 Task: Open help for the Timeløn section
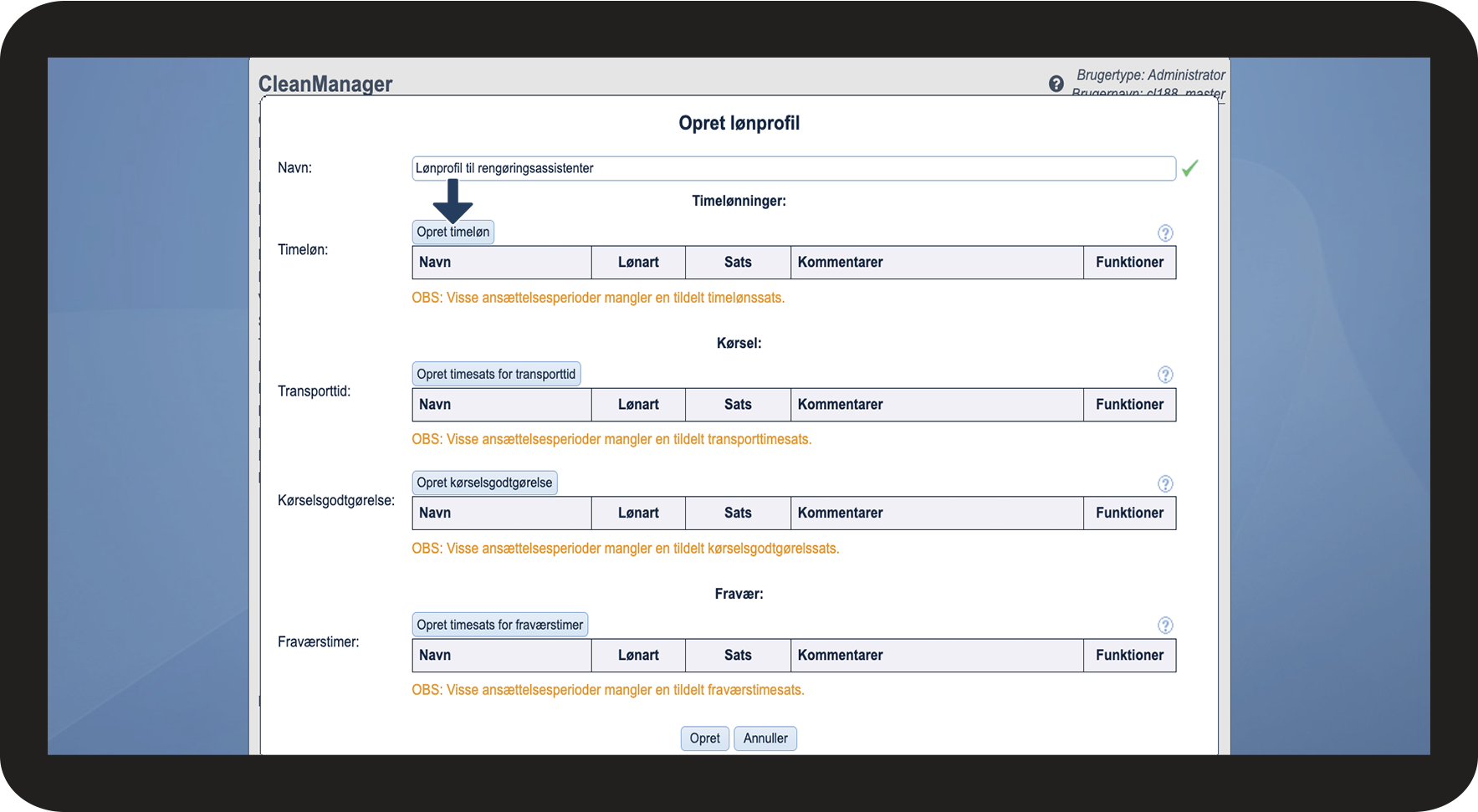[x=1164, y=233]
